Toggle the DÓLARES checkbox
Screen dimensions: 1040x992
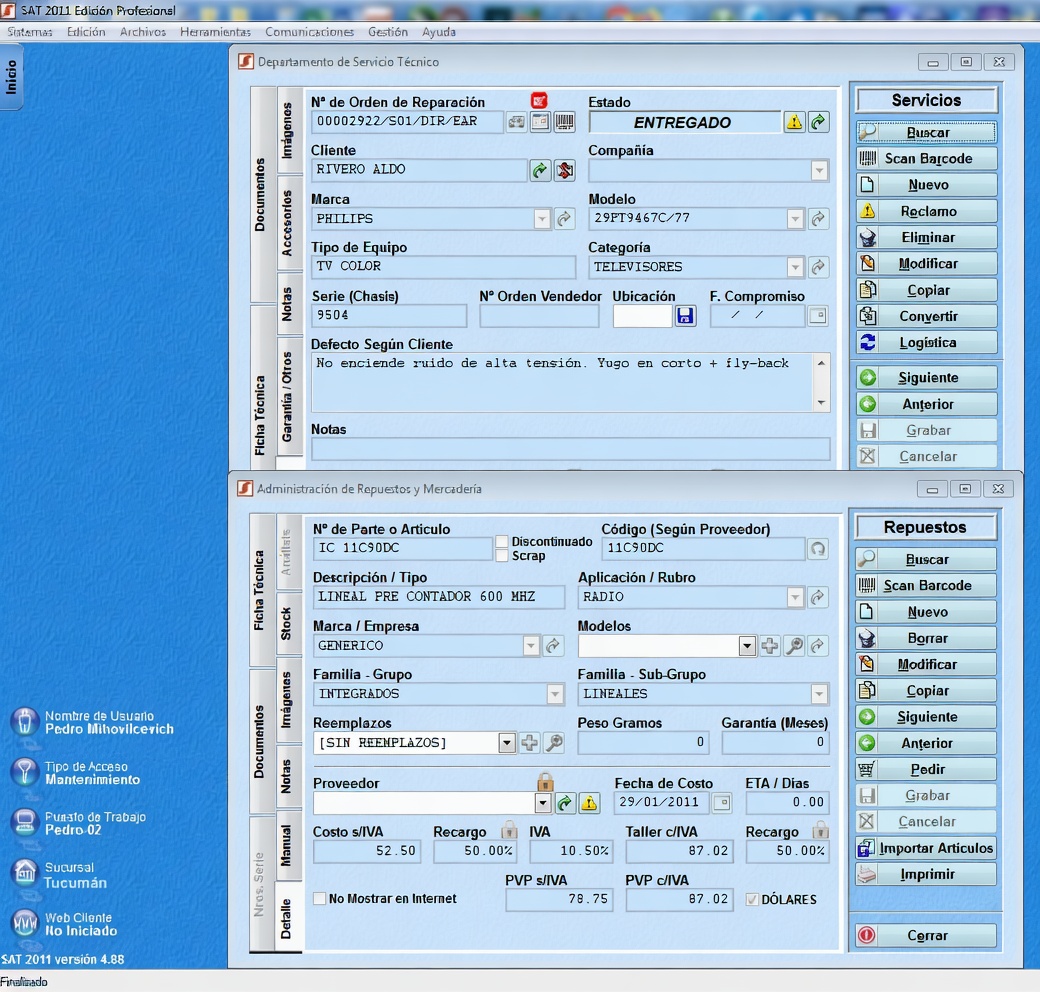click(x=752, y=899)
